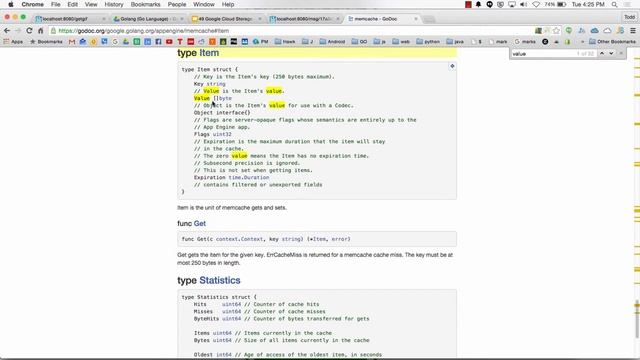Open the Facebook bookmark
The width and height of the screenshot is (640, 360).
(x=158, y=42)
